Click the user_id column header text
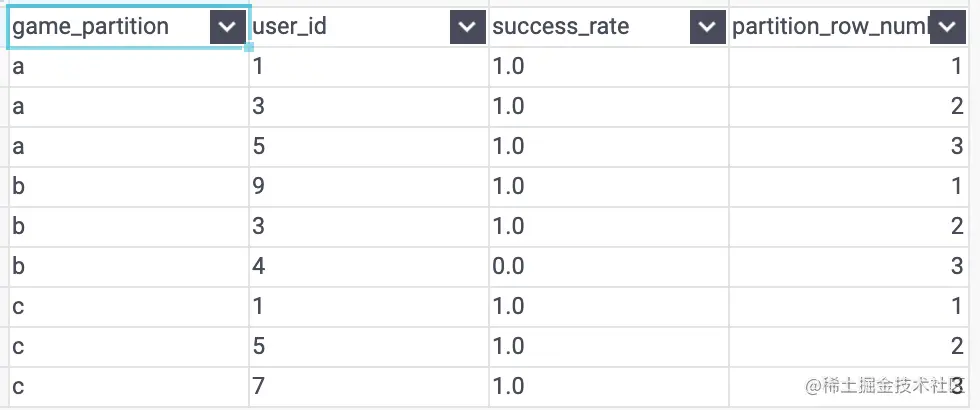 290,27
